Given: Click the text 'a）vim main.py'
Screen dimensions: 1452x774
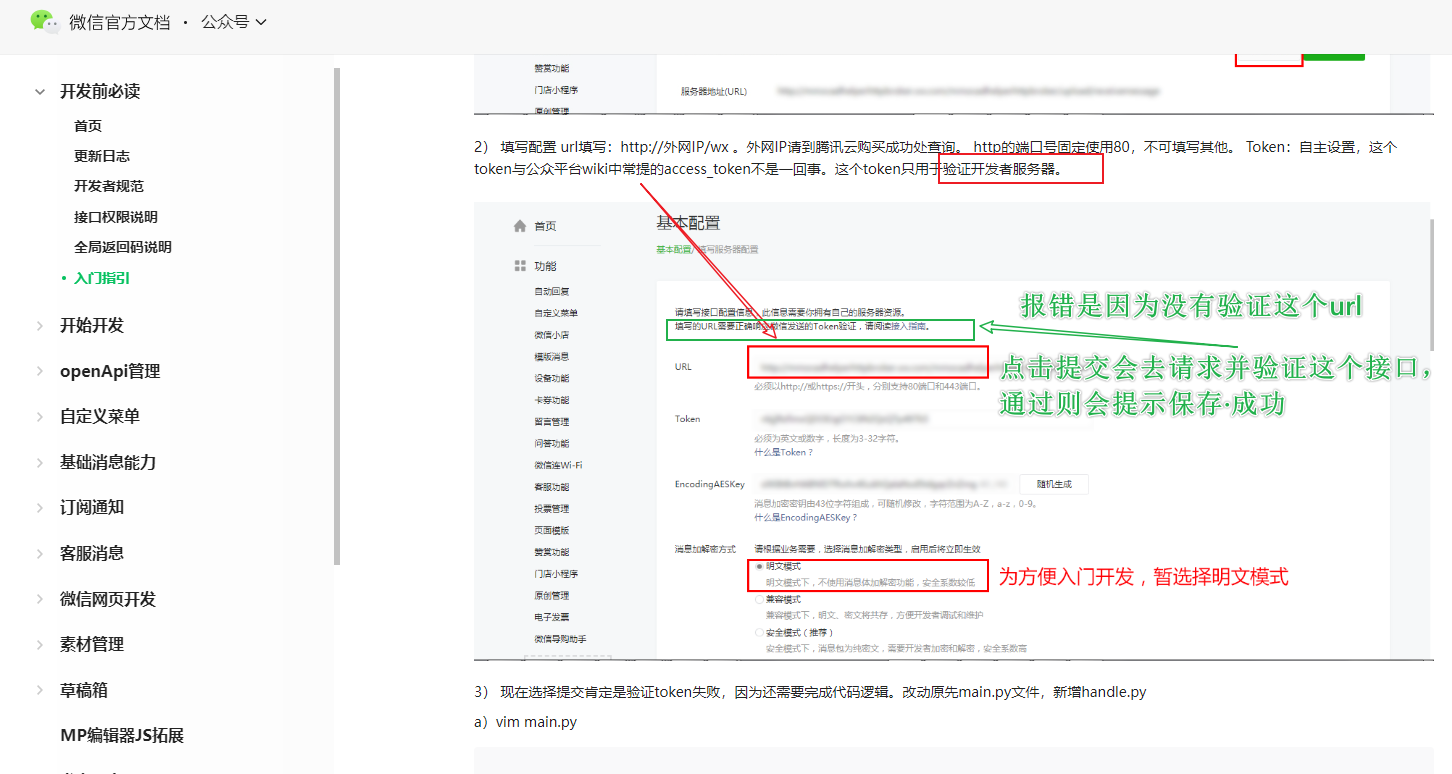Looking at the screenshot, I should click(x=525, y=722).
